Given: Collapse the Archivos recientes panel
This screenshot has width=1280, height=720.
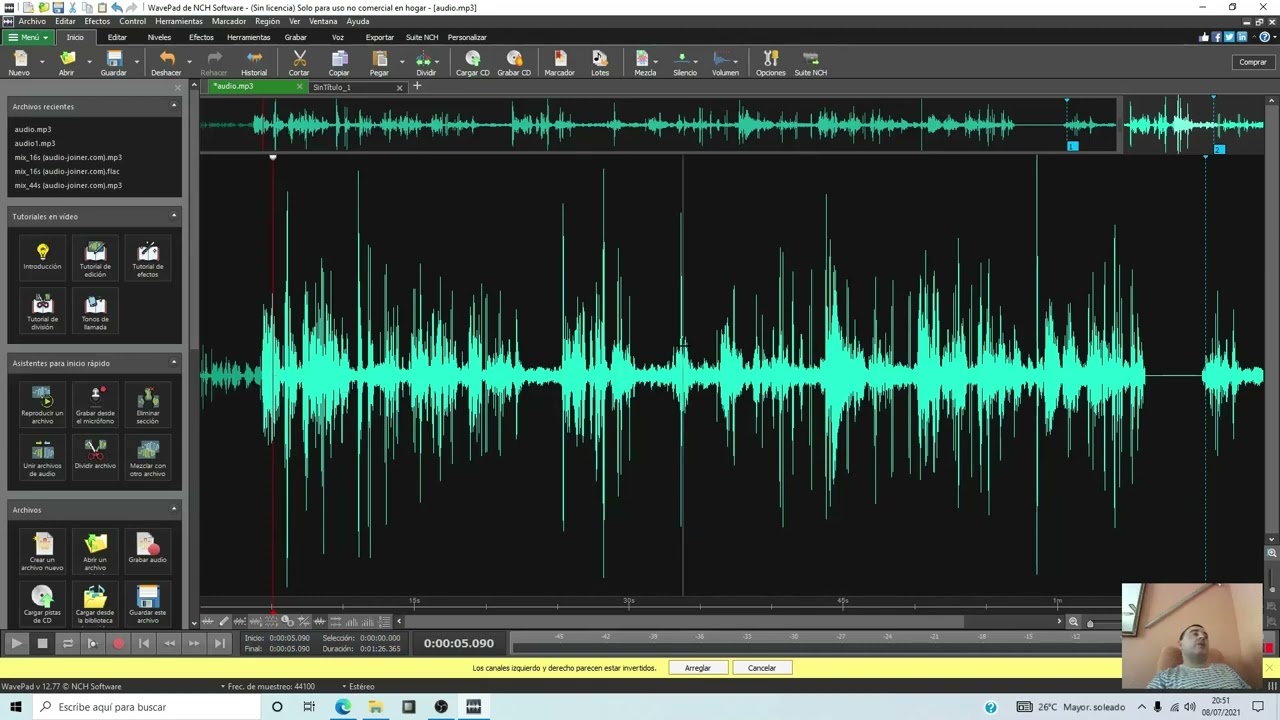Looking at the screenshot, I should 174,105.
